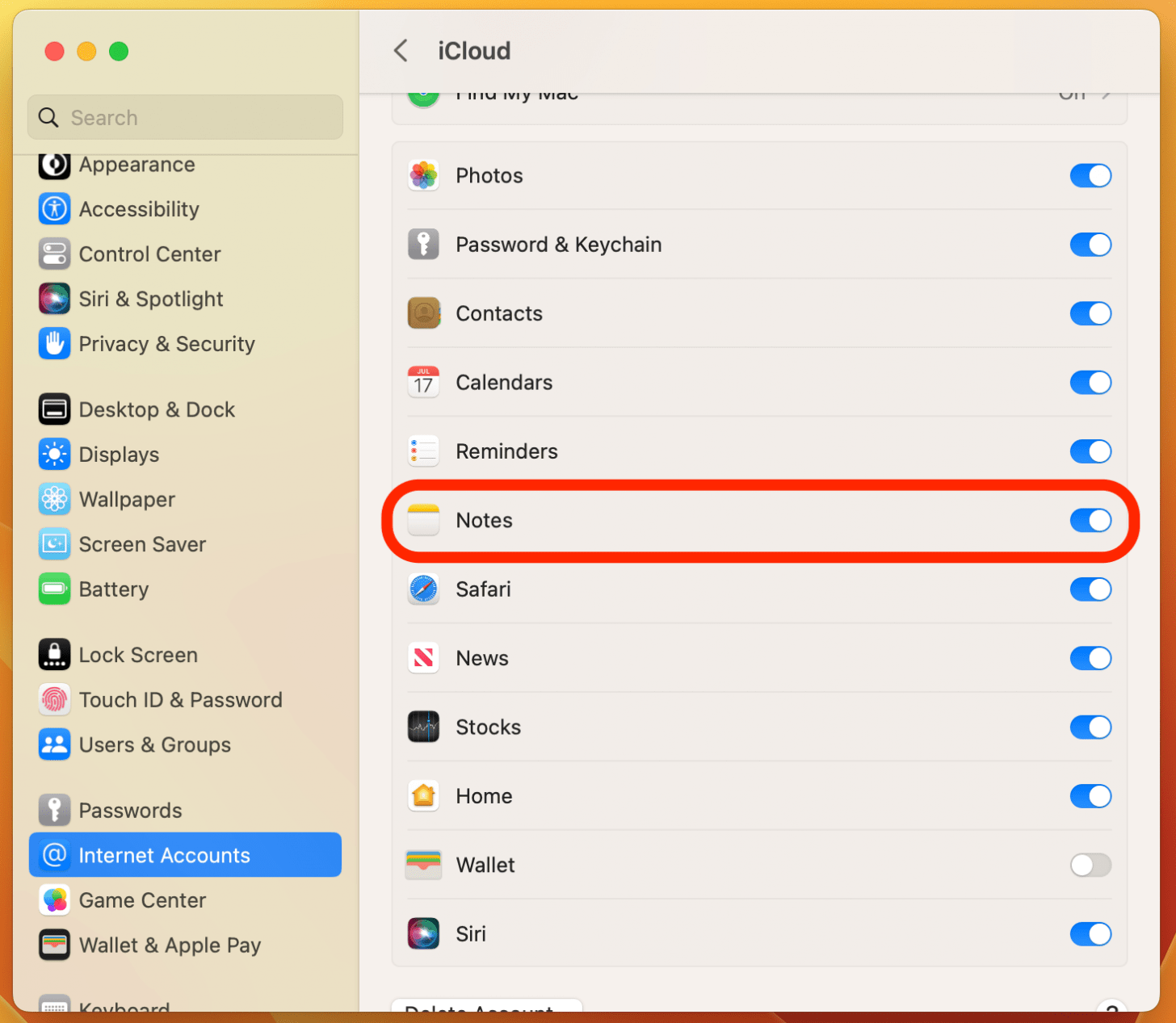Click the Battery icon in sidebar
This screenshot has width=1176, height=1023.
[54, 589]
